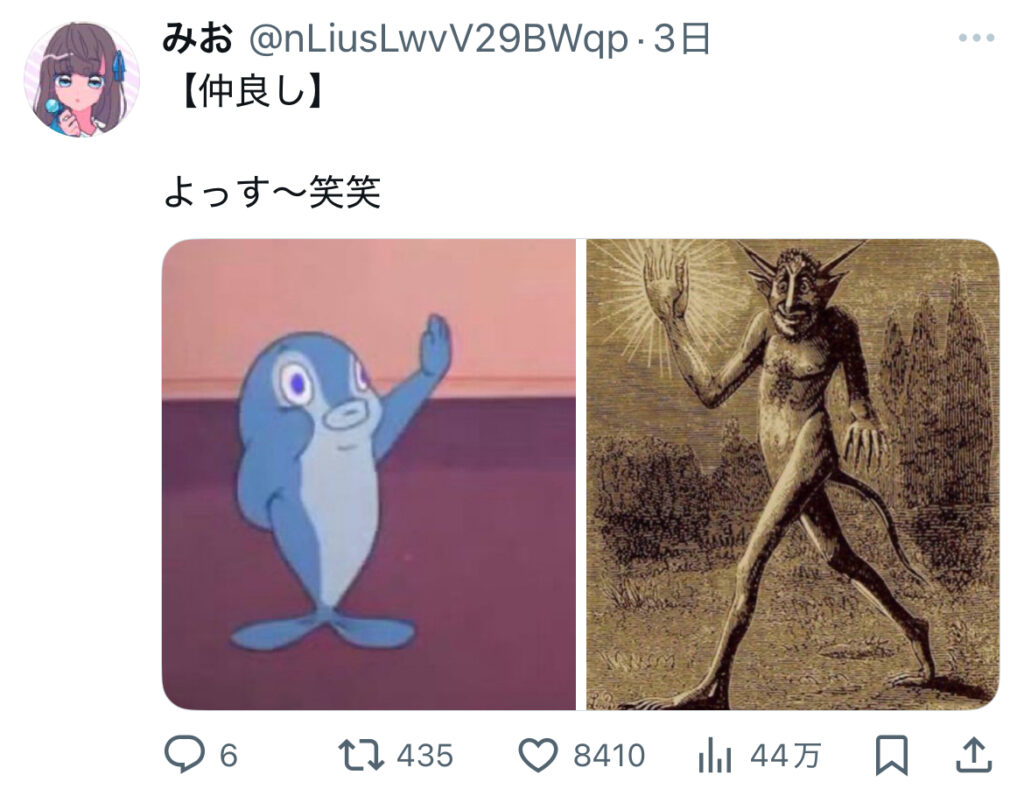Open view analytics bar chart icon
The height and width of the screenshot is (810, 1024).
(714, 756)
